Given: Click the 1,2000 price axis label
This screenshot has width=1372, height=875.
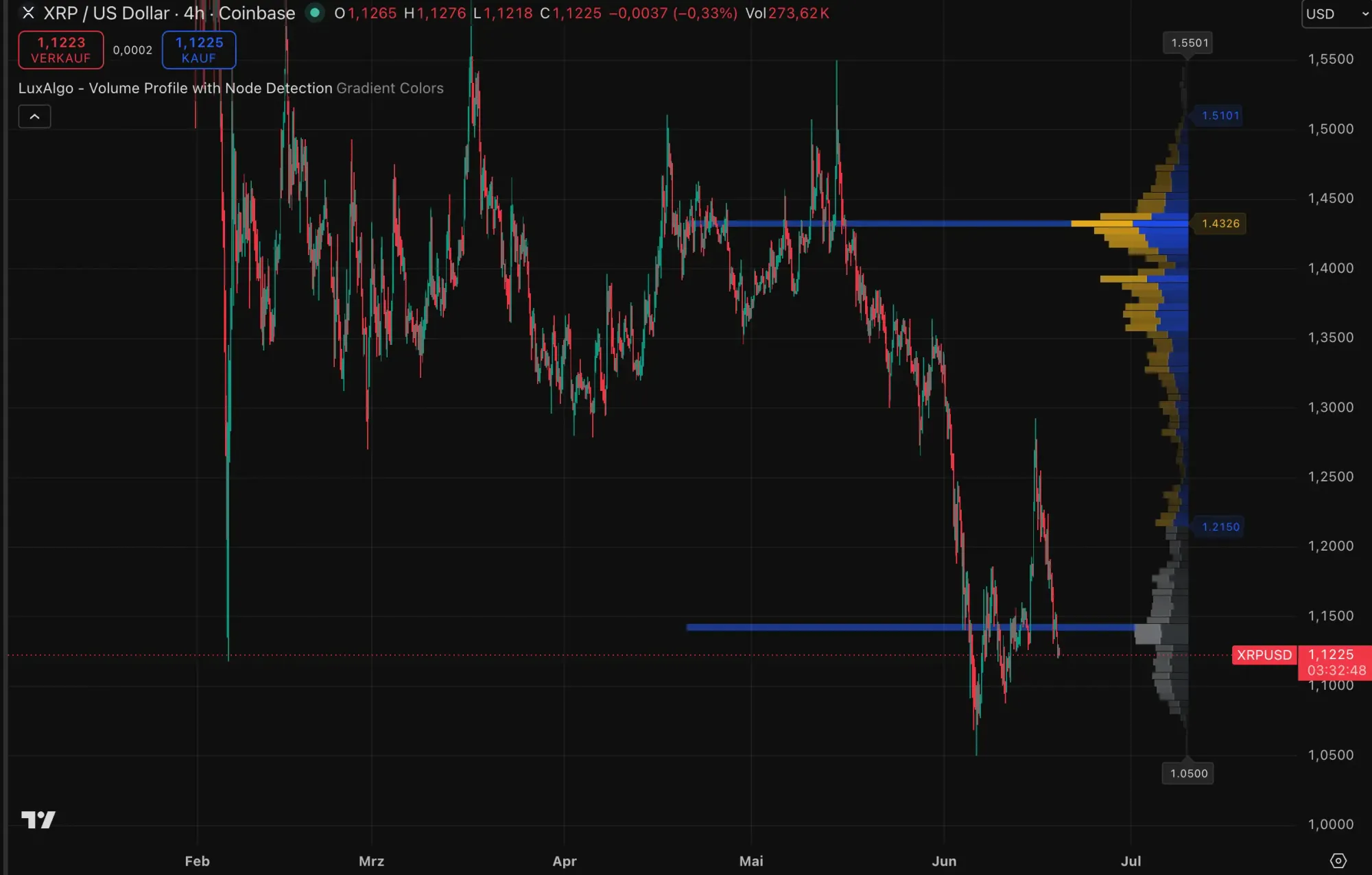Looking at the screenshot, I should (x=1330, y=546).
